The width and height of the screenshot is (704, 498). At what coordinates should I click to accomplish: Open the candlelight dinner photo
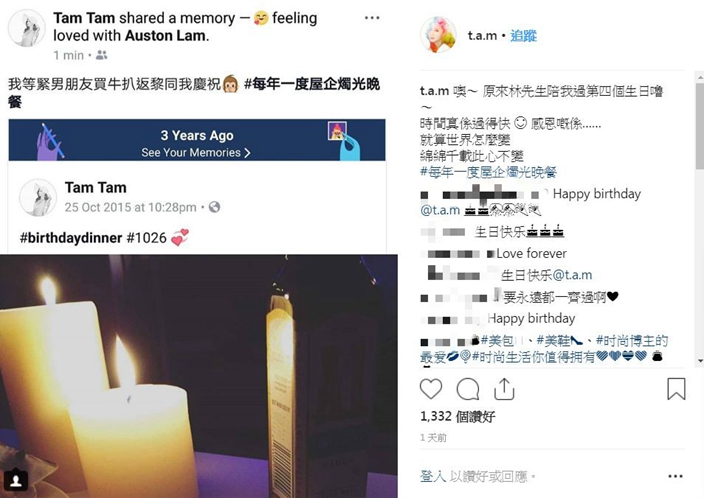[198, 376]
